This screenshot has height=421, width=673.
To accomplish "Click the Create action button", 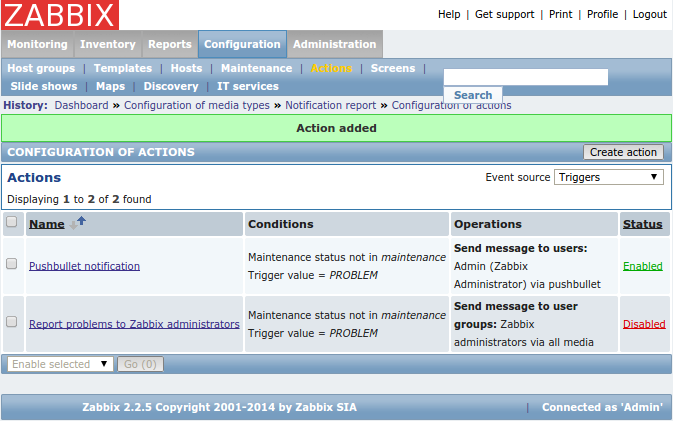I will [623, 152].
